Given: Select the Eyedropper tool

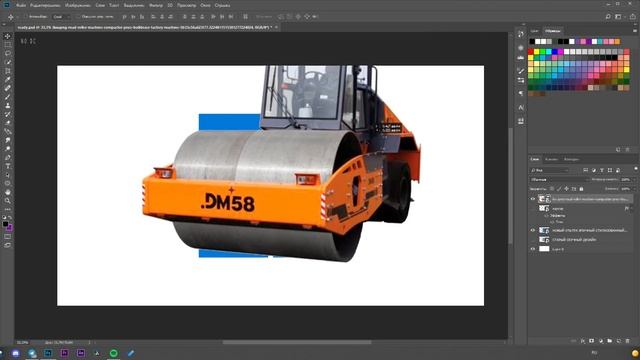Looking at the screenshot, I should point(7,80).
